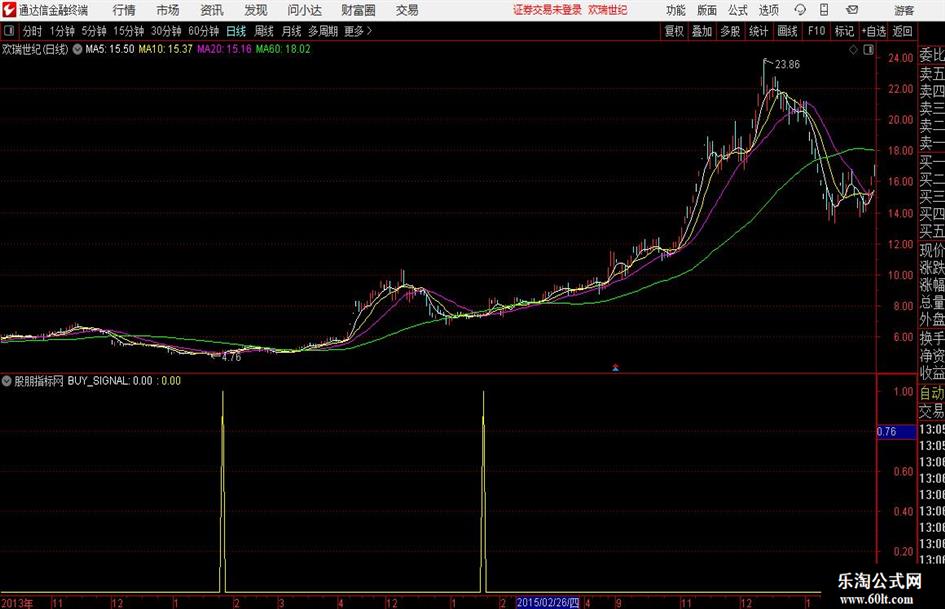
Task: Switch to the 5分钟 period
Action: pyautogui.click(x=93, y=31)
